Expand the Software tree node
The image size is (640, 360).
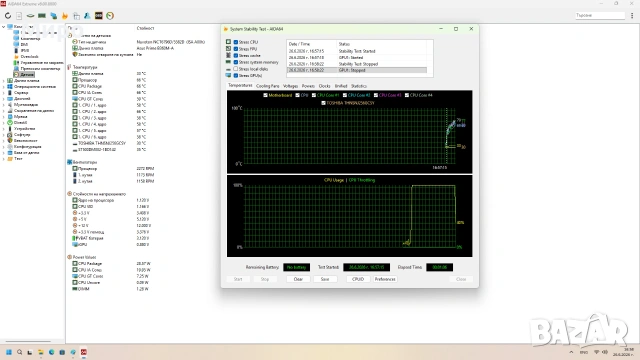[x=4, y=134]
